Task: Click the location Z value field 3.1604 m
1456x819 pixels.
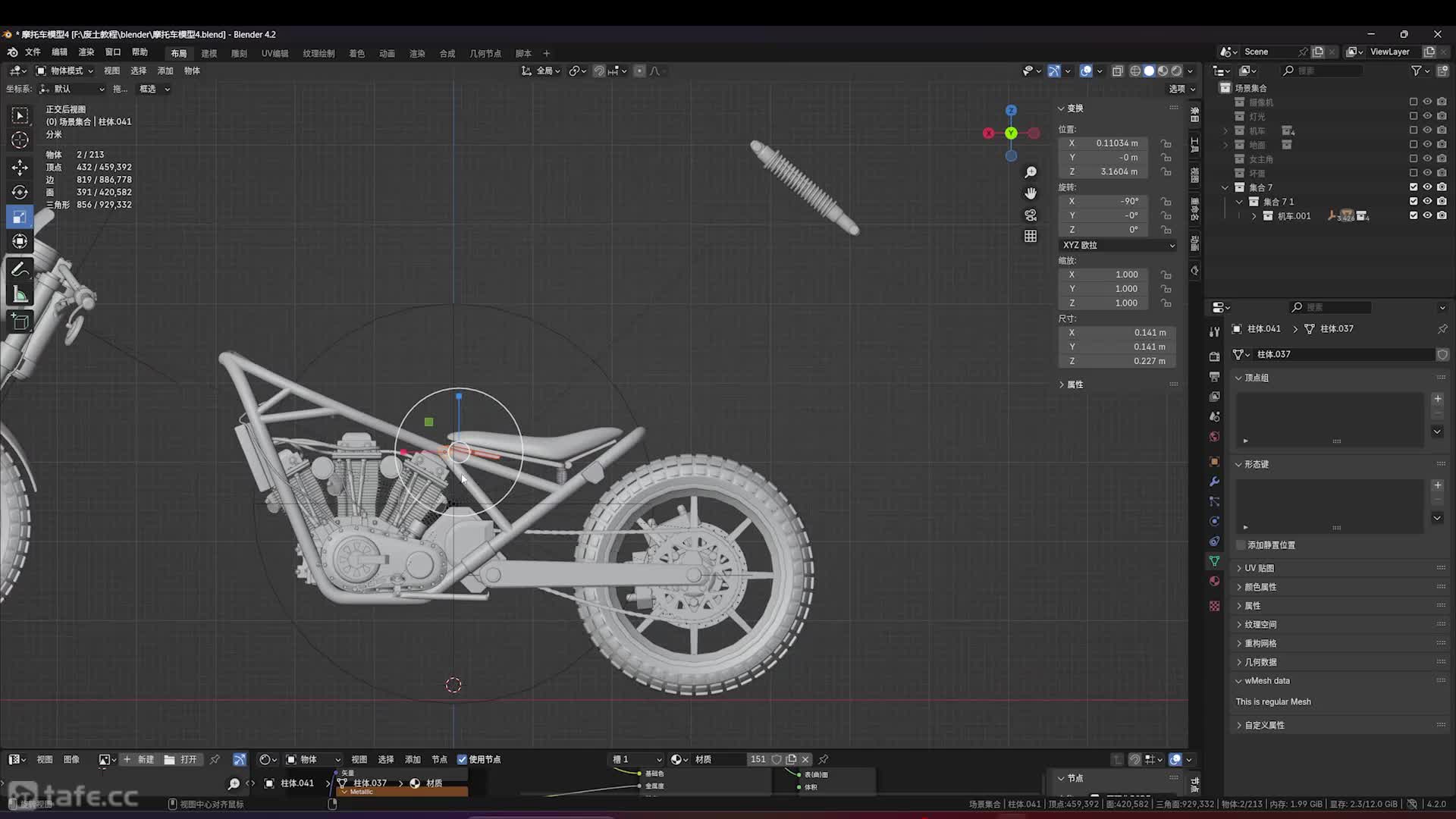Action: (1103, 172)
